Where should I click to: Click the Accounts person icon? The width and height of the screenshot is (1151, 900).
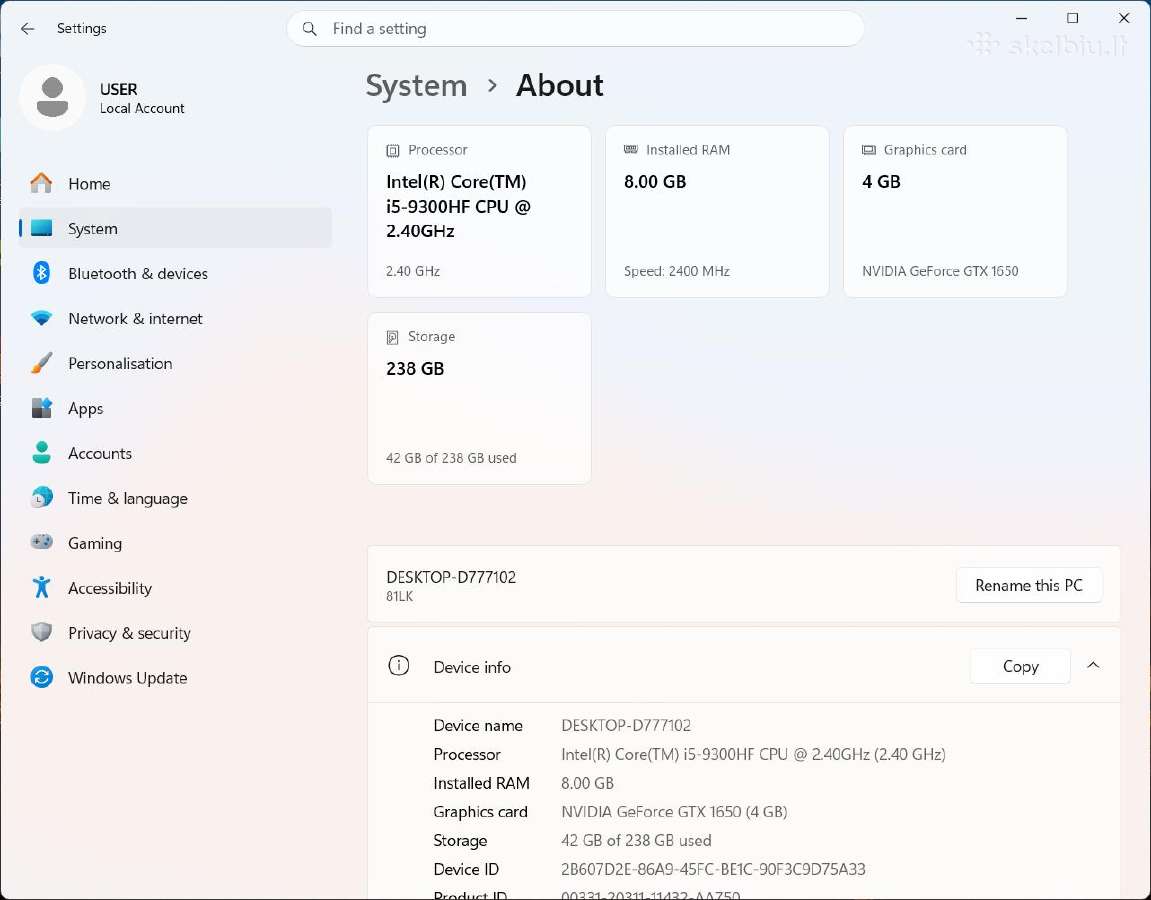(41, 452)
